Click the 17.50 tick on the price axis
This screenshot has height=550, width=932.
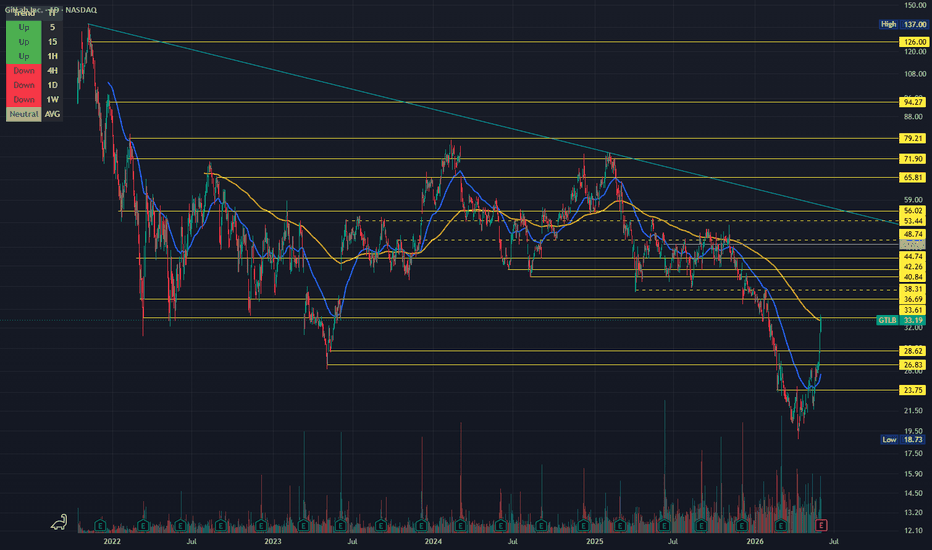coord(914,454)
